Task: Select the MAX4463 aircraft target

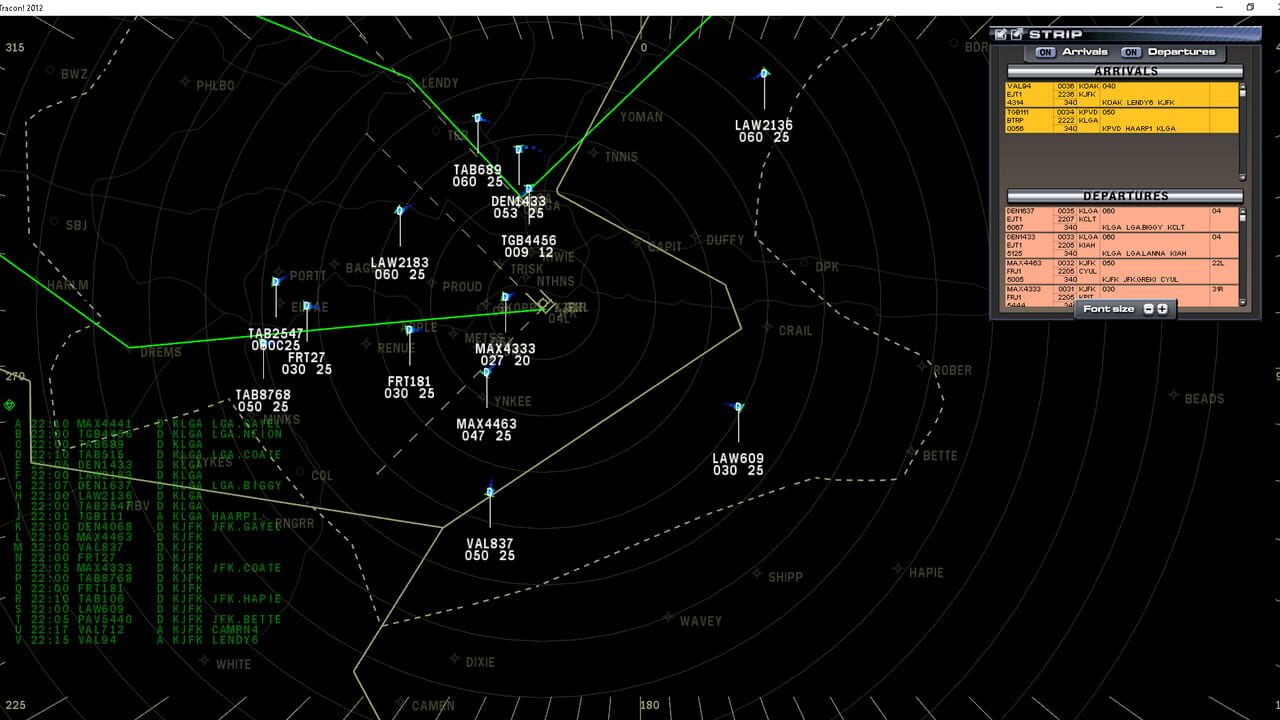Action: [x=487, y=372]
